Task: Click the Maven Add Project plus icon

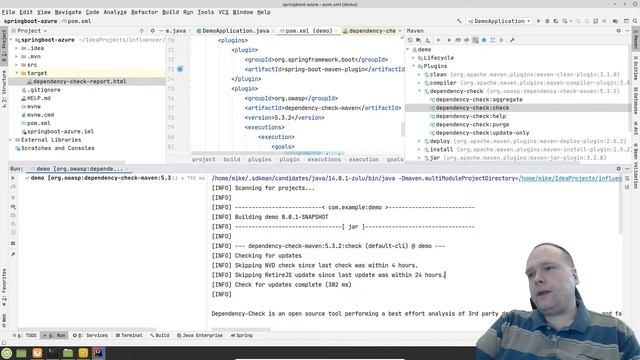Action: [x=438, y=40]
